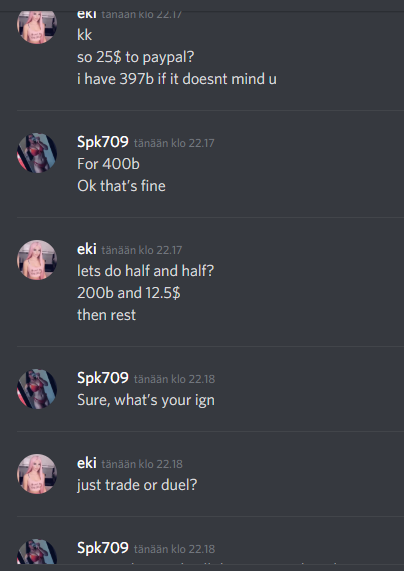Screen dimensions: 404x571
Task: Click the message "200b and 12.5$"
Action: pos(129,293)
